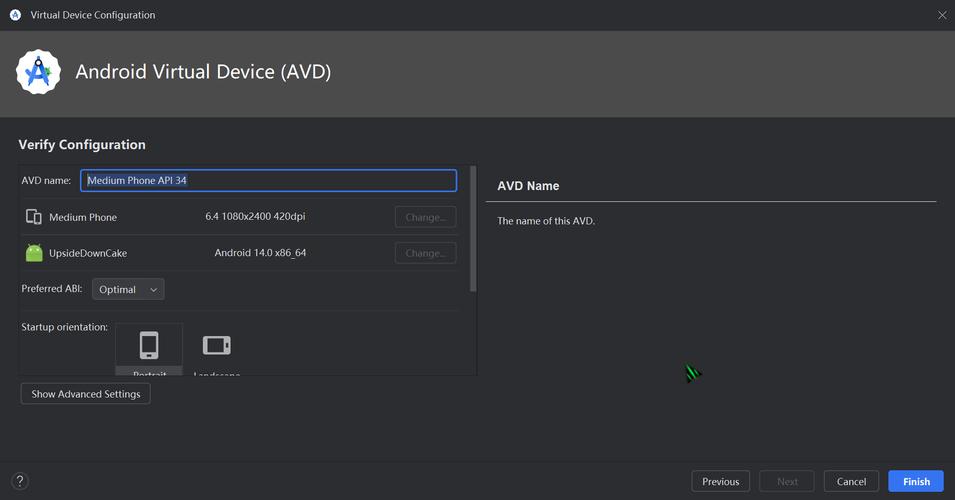Open the Preferred ABI dropdown
Screen dimensions: 955x500
click(128, 289)
